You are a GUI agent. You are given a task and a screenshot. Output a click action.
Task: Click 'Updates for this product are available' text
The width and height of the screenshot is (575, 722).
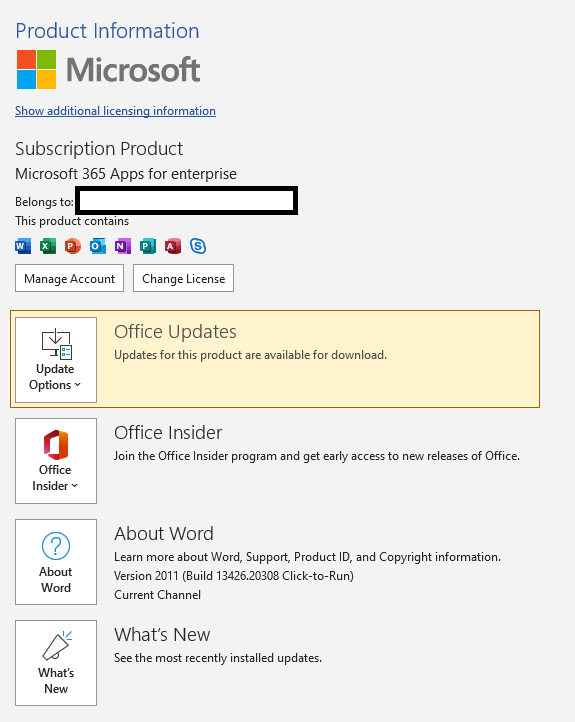250,355
